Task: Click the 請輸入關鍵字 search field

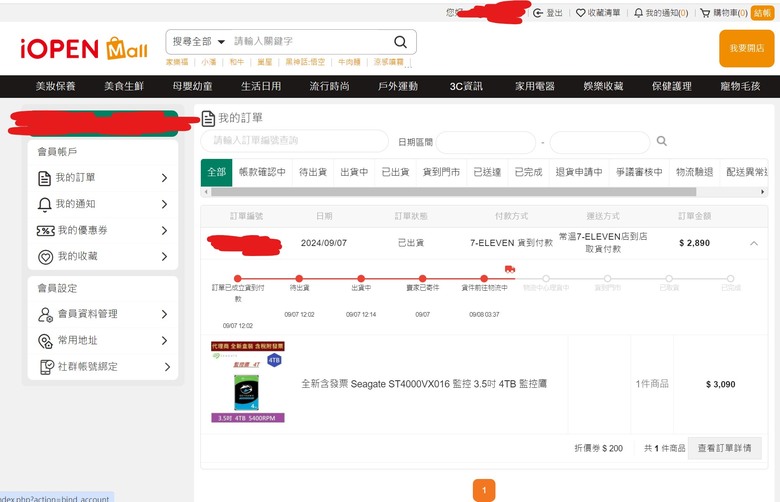Action: [311, 42]
